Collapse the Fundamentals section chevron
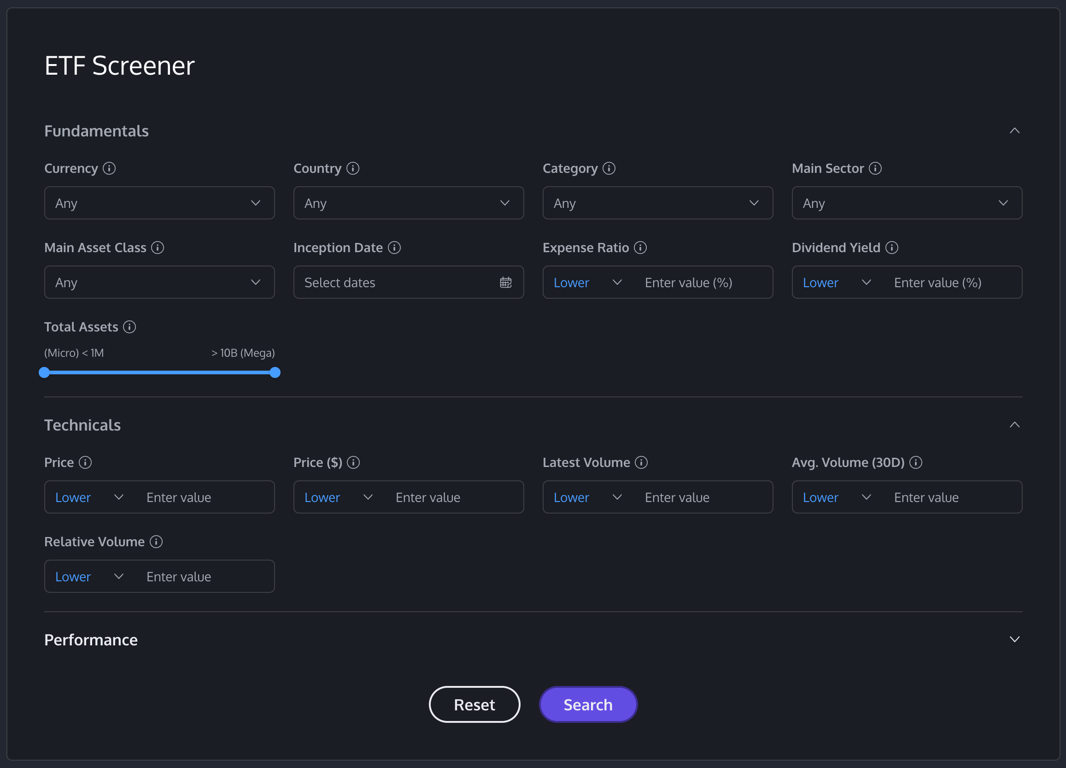The height and width of the screenshot is (768, 1066). [x=1014, y=130]
